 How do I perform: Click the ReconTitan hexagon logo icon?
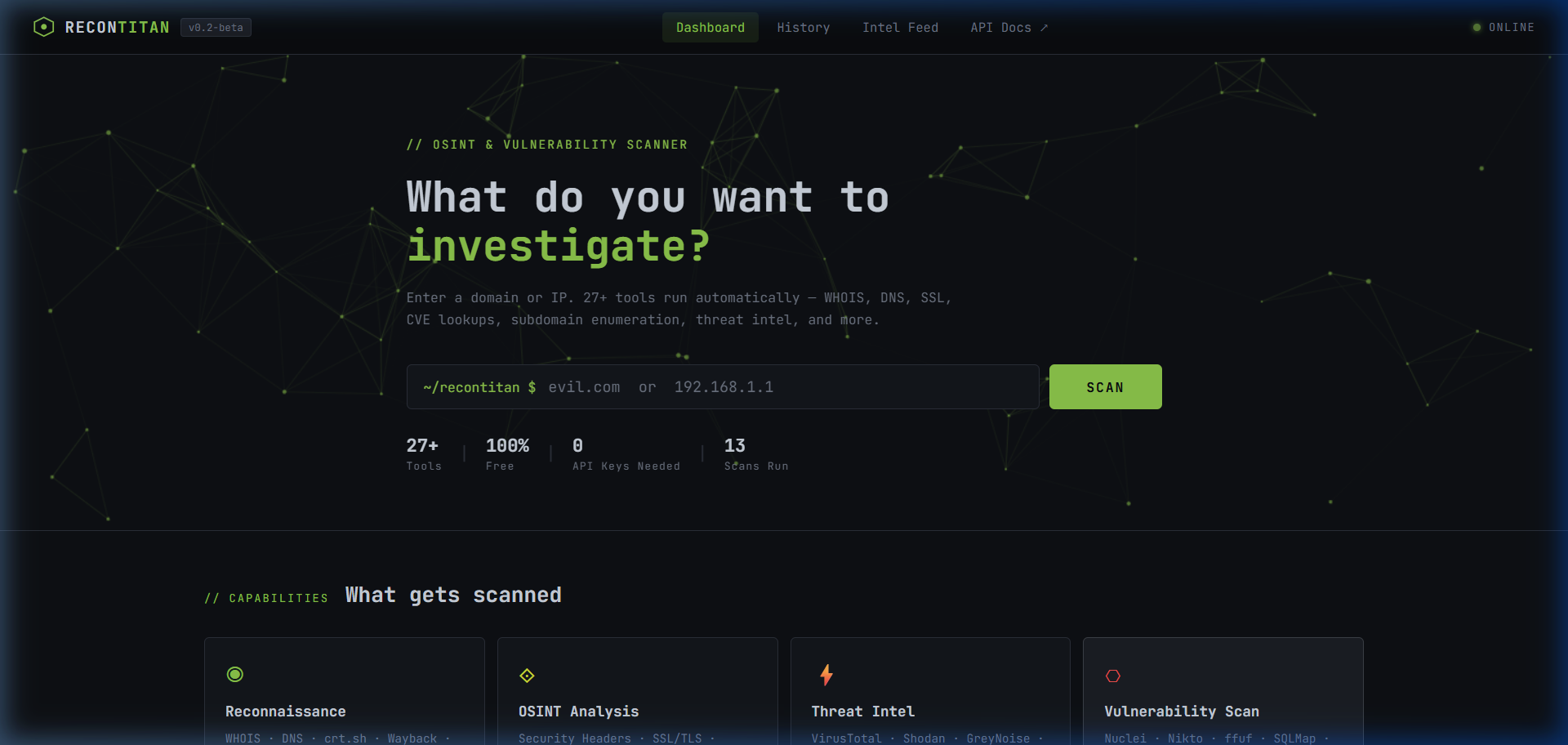[43, 27]
